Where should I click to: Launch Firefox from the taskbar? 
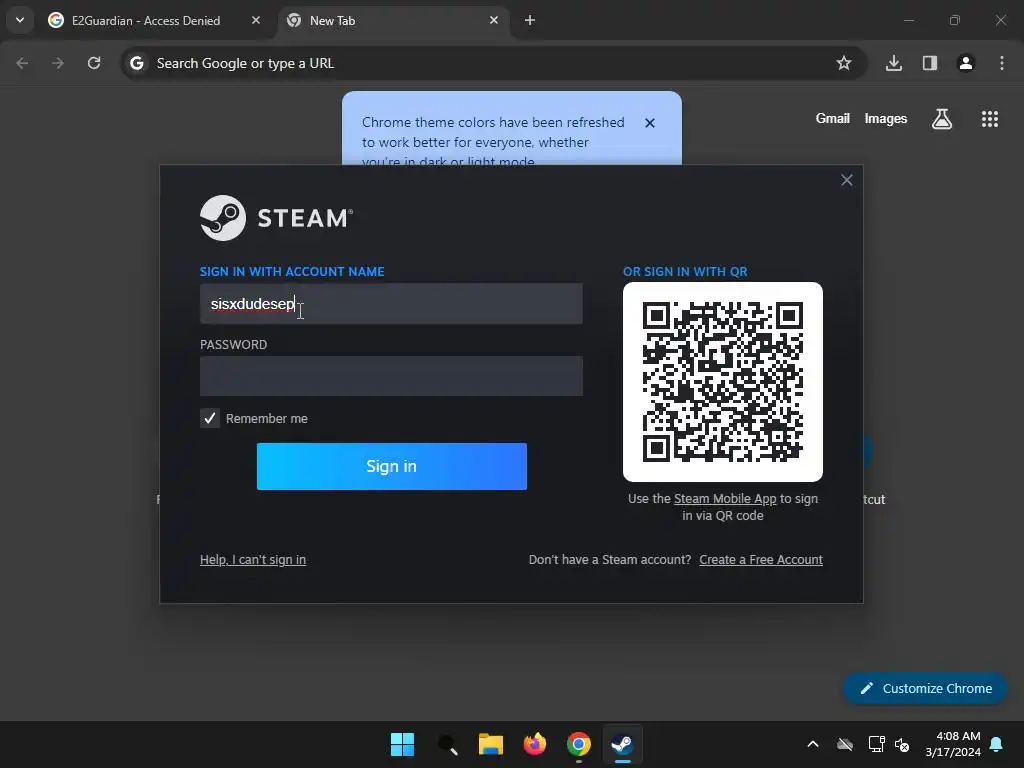pyautogui.click(x=535, y=744)
